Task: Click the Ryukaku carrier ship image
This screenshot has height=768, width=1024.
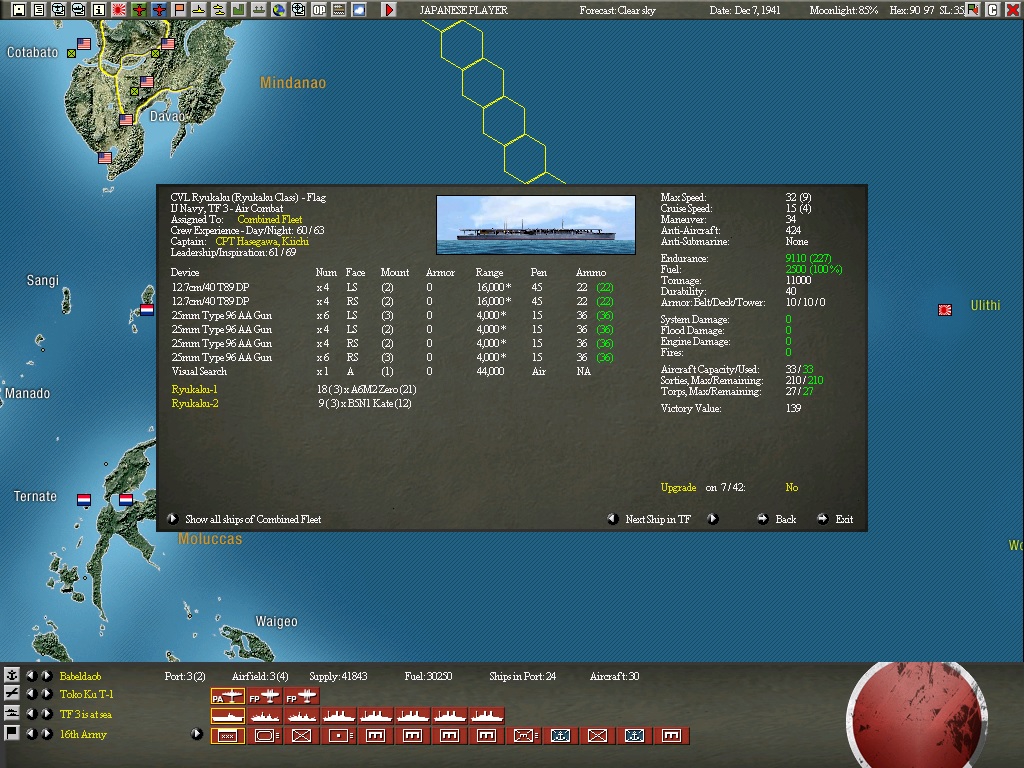Action: pos(536,225)
